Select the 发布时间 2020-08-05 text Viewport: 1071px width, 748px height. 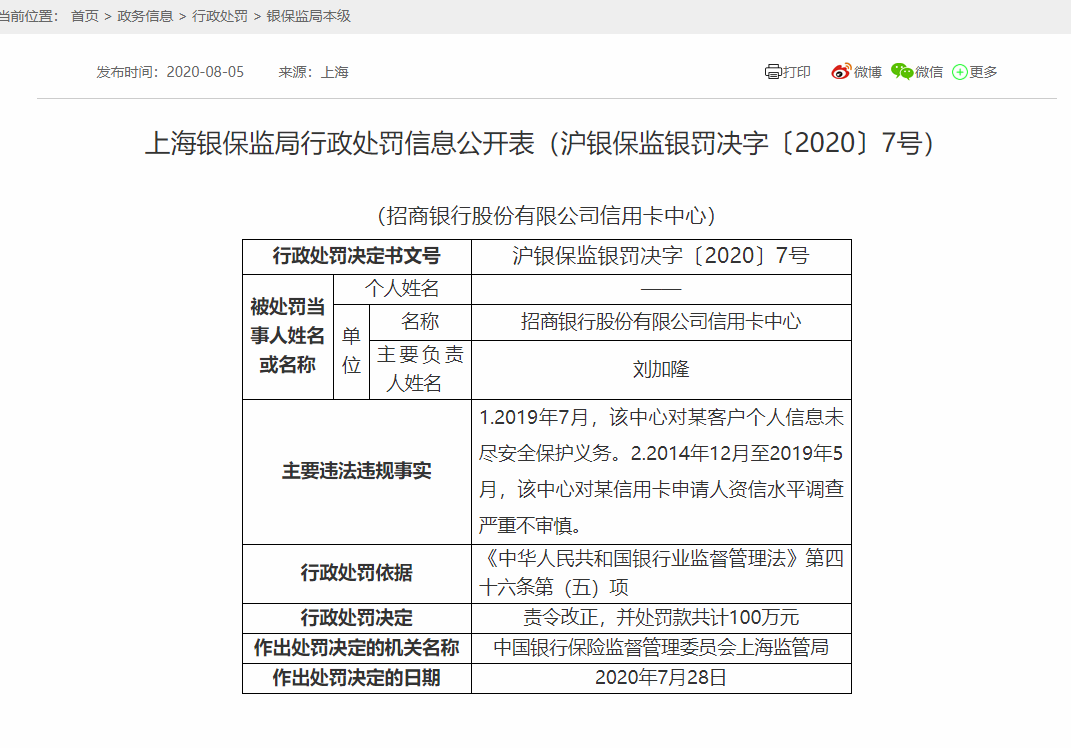pyautogui.click(x=170, y=72)
